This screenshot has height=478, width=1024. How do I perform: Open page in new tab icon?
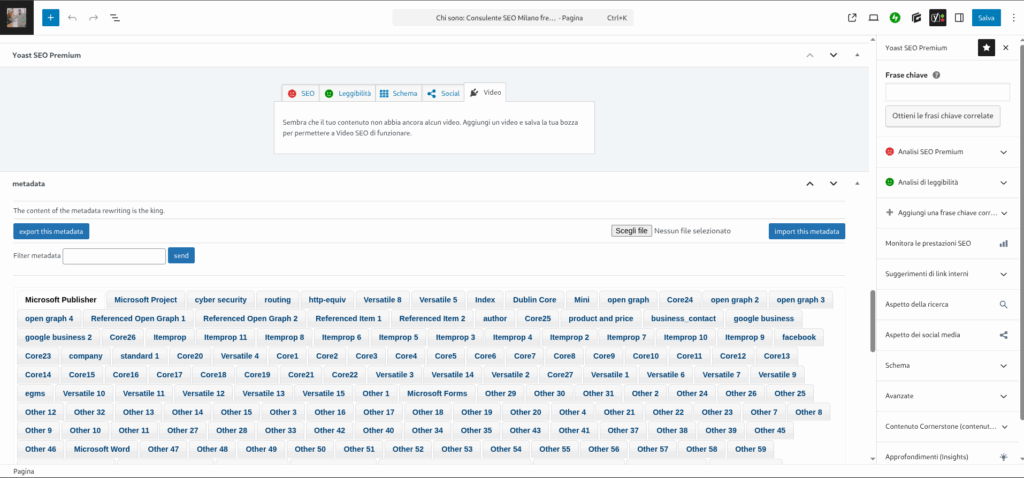(x=852, y=18)
